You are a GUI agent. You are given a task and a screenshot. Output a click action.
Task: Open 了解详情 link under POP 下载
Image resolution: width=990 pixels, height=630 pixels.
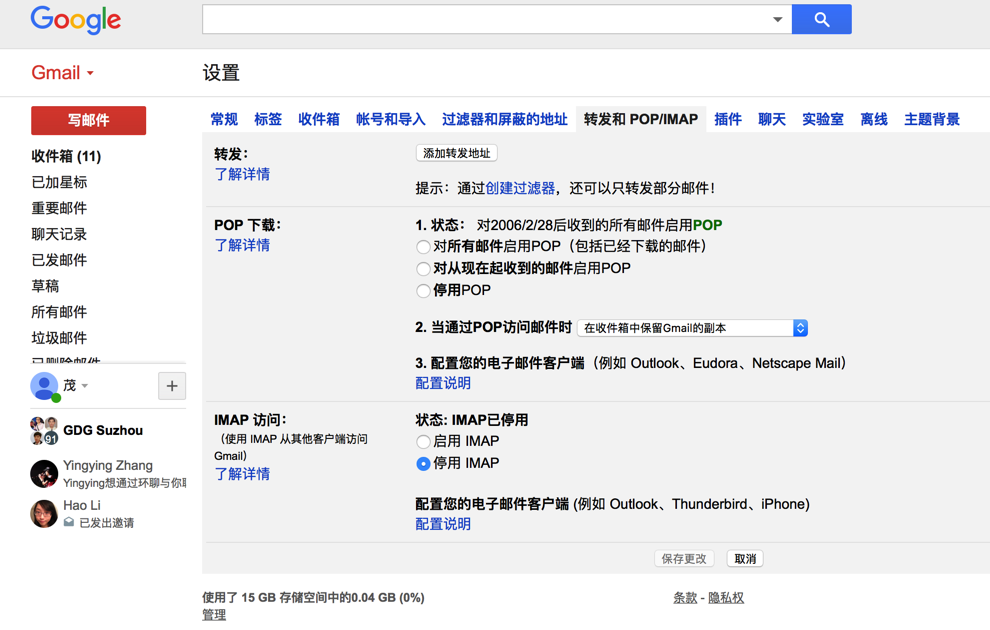(x=242, y=245)
